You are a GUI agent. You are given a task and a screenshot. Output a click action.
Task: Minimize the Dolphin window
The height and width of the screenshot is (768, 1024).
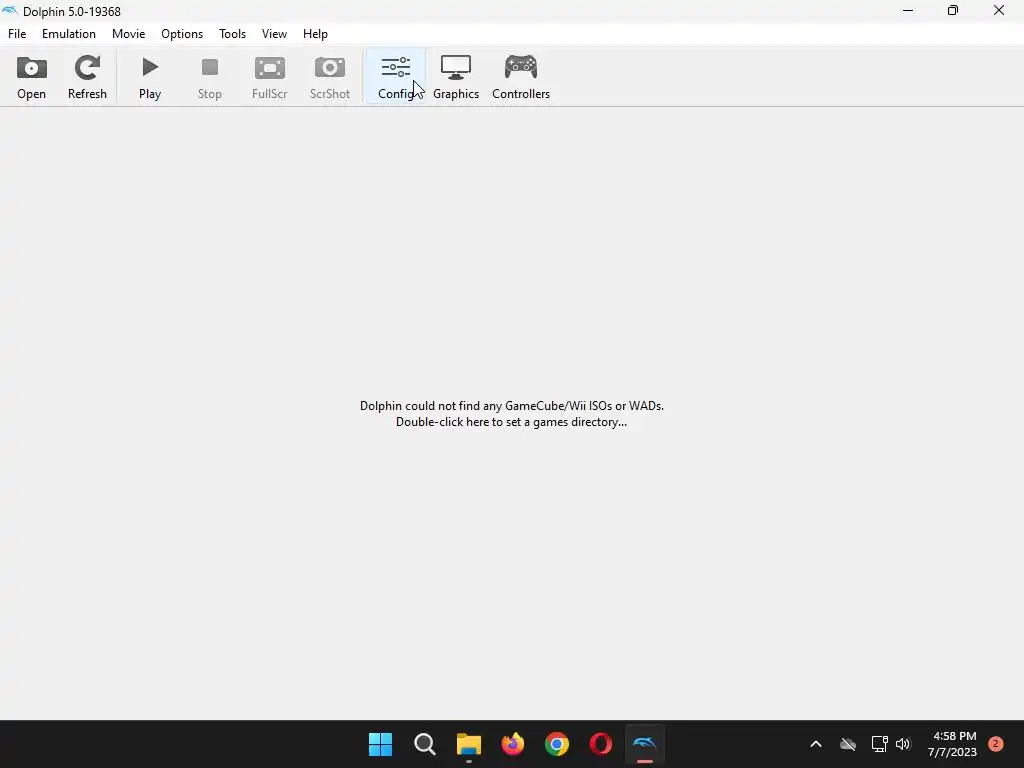coord(908,10)
